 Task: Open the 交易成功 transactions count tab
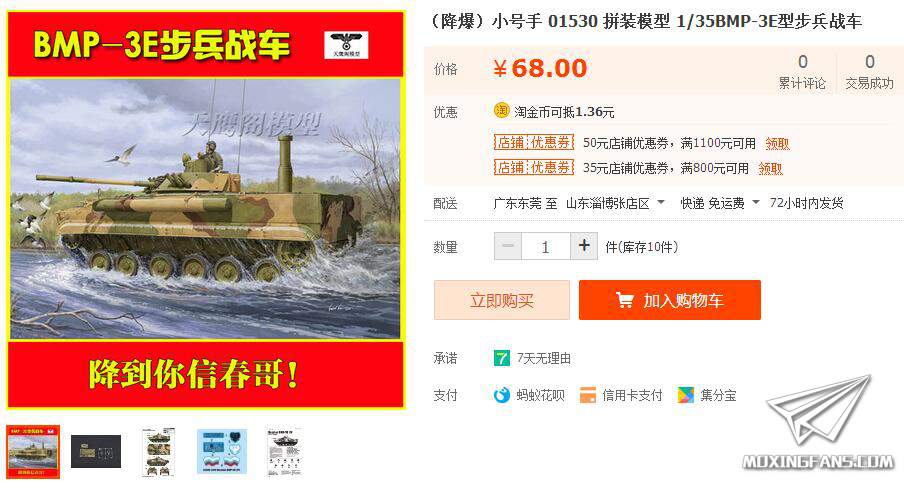(x=869, y=71)
